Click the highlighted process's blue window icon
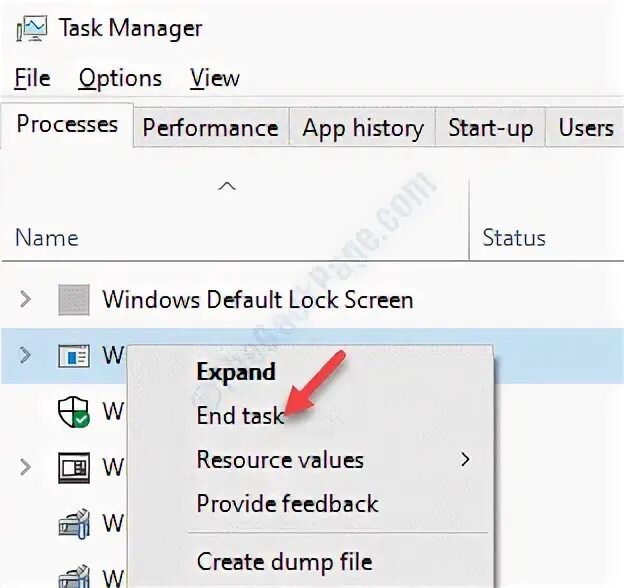 74,356
